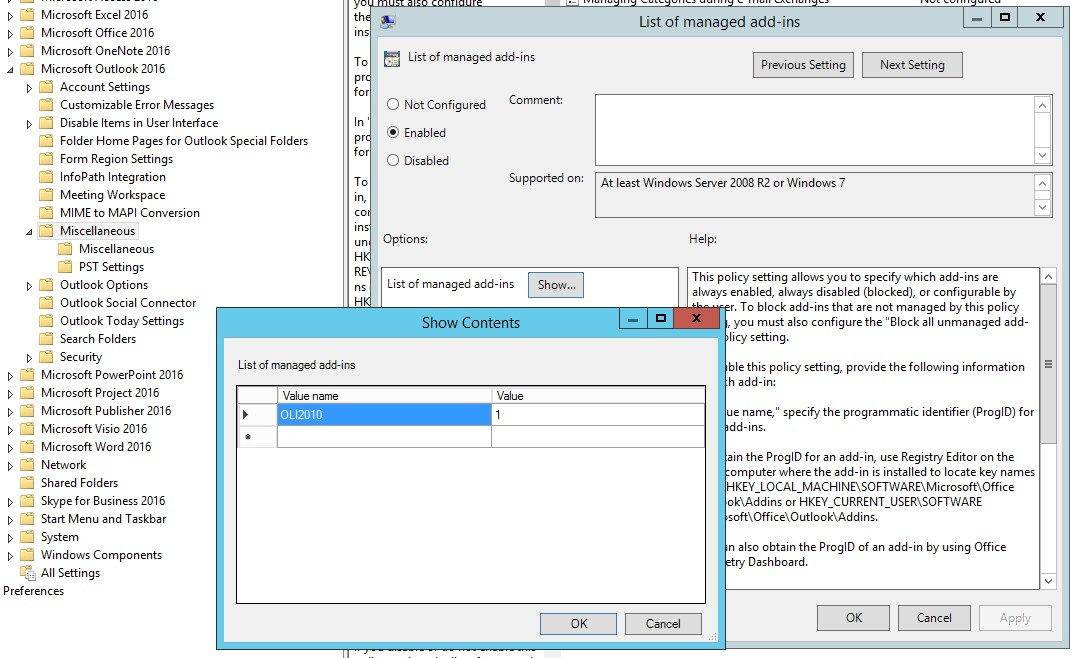
Task: Select the Disabled radio button
Action: (x=393, y=160)
